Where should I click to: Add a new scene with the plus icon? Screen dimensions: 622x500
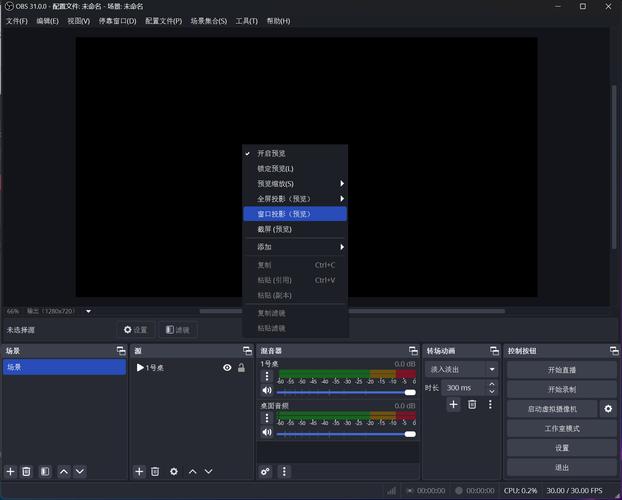tap(11, 471)
